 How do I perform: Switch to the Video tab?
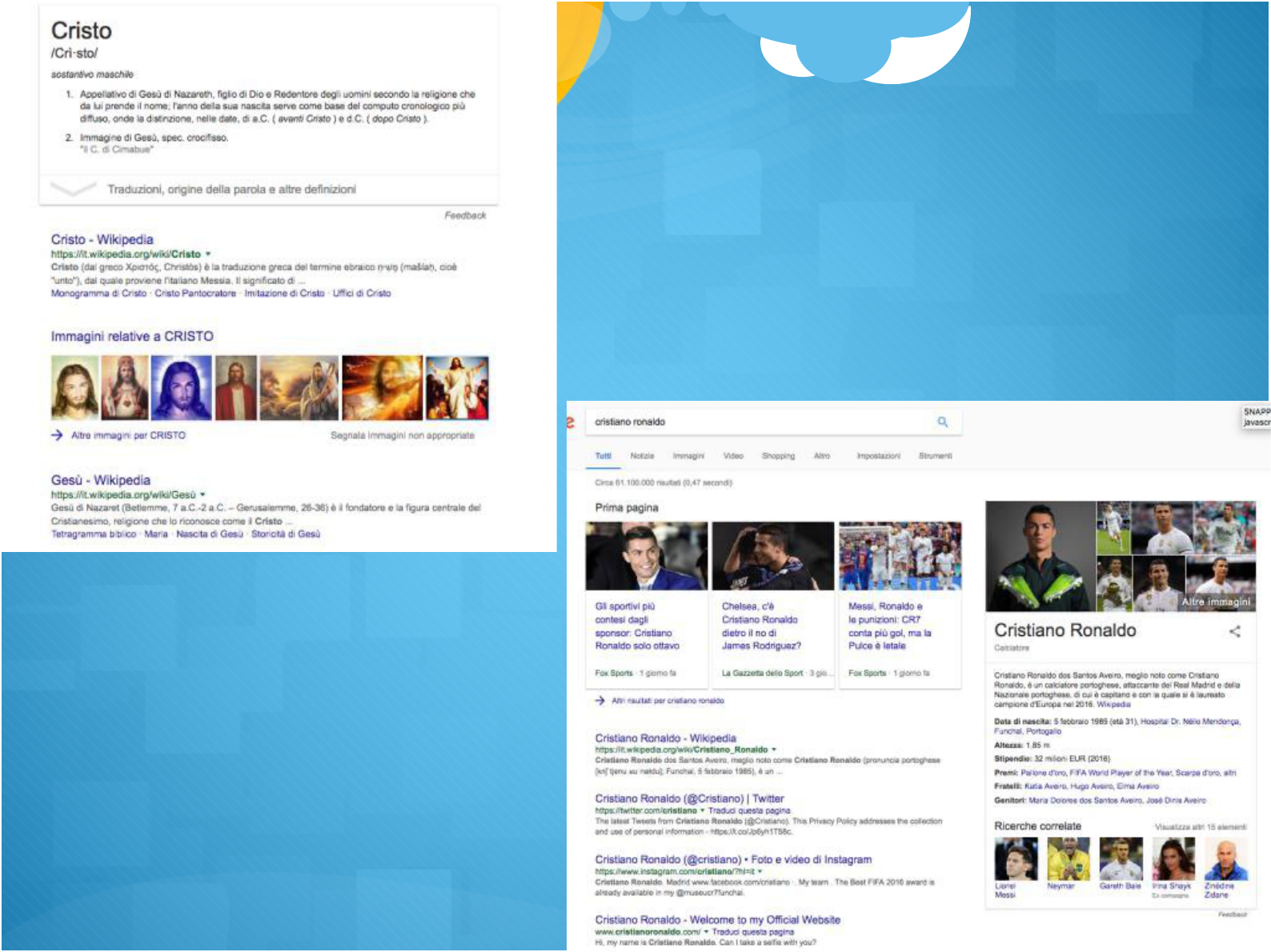tap(733, 456)
